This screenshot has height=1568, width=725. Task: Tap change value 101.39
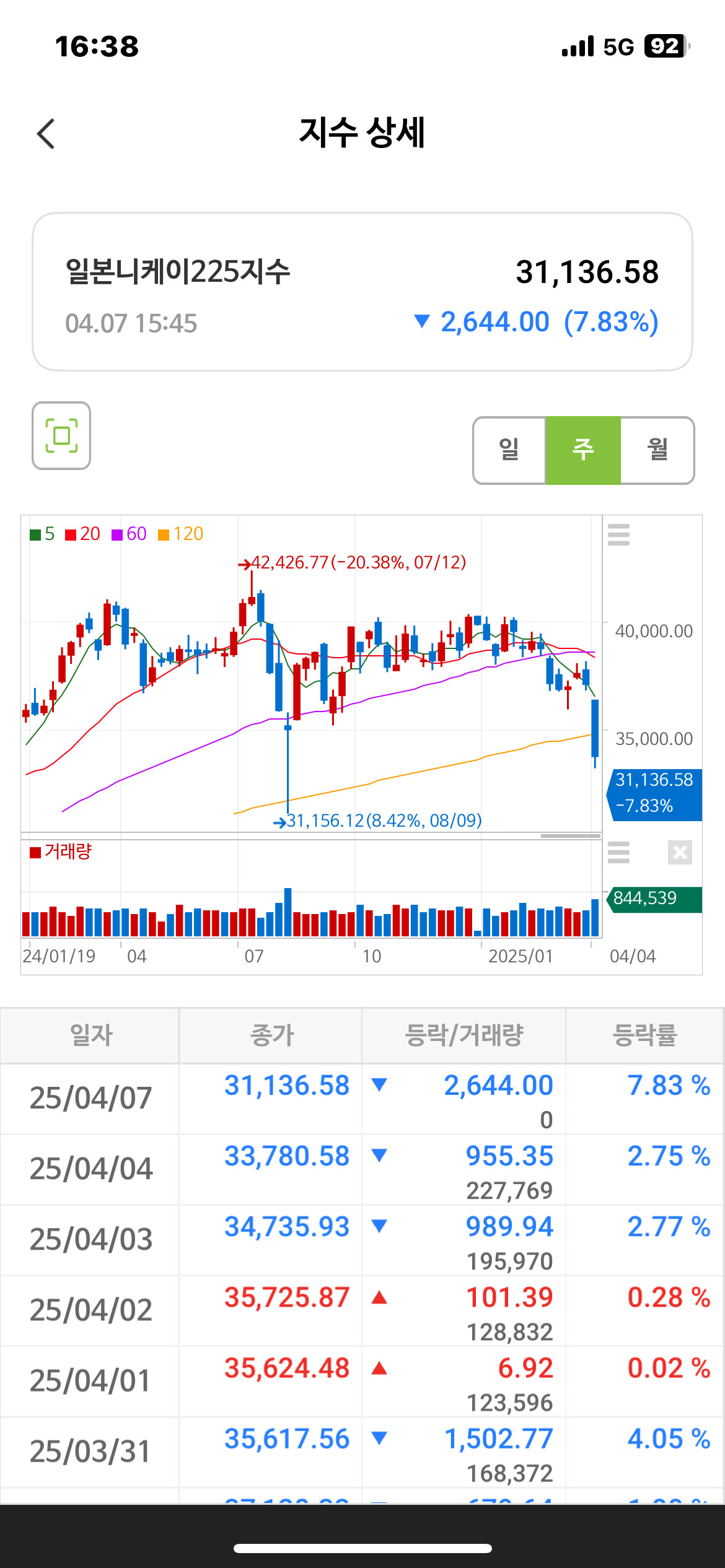tap(509, 1297)
